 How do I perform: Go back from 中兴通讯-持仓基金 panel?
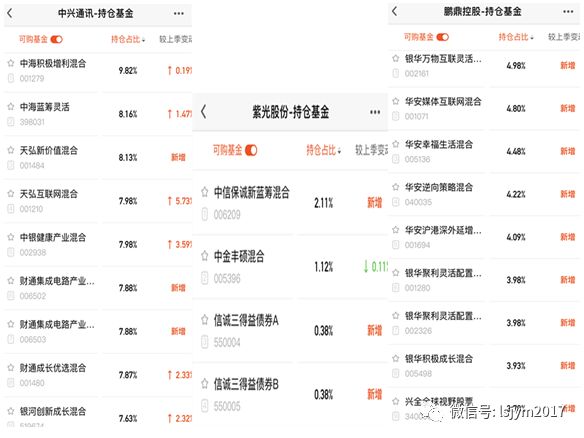pos(10,13)
